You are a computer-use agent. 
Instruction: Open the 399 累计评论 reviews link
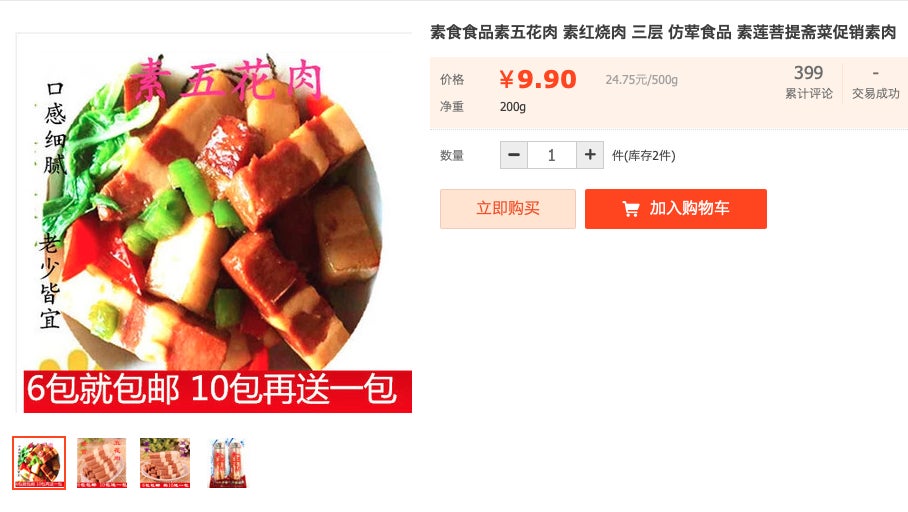pos(808,82)
